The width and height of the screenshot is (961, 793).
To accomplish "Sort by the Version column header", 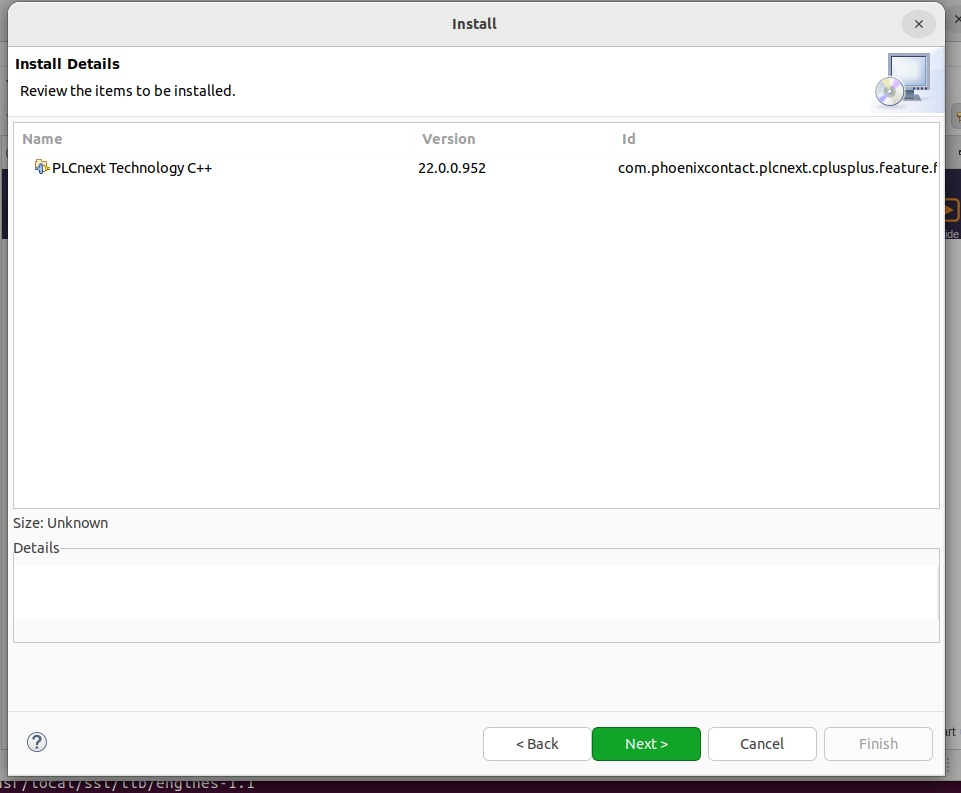I will (514, 139).
